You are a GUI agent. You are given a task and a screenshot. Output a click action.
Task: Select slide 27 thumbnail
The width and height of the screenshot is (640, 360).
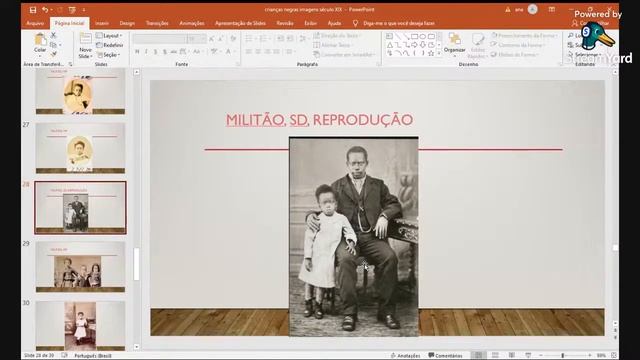pos(80,148)
